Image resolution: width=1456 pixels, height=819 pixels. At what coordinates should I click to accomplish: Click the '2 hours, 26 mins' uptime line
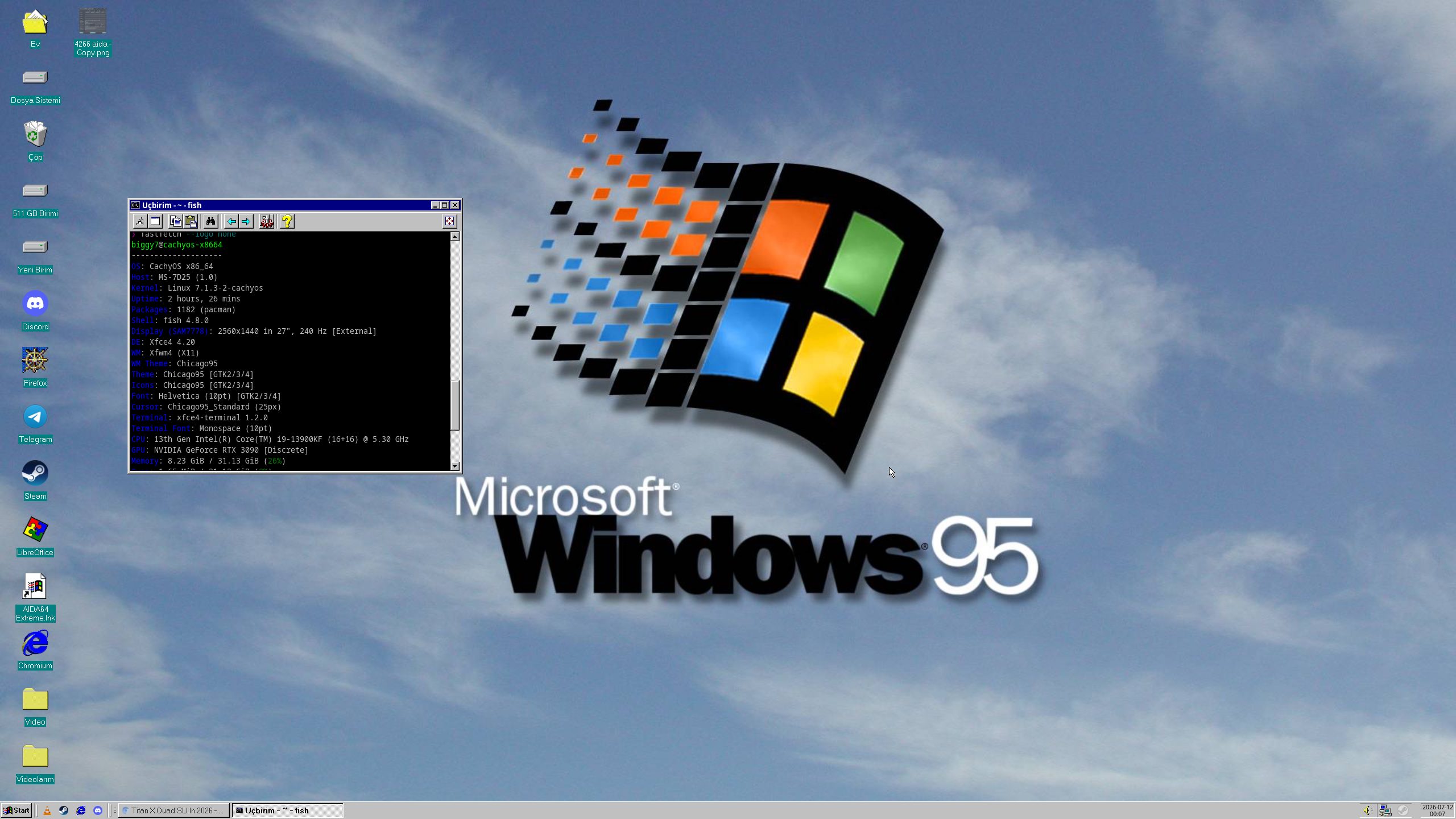click(204, 299)
